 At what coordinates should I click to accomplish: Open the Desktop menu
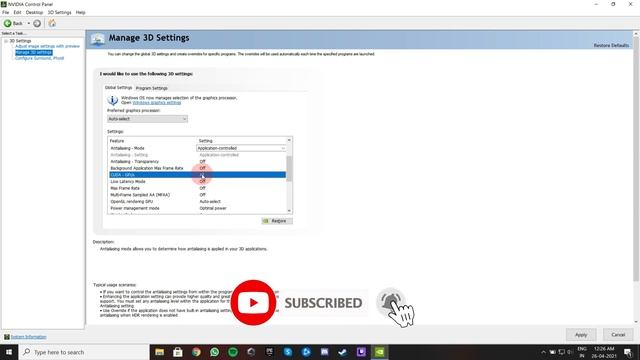pos(34,12)
